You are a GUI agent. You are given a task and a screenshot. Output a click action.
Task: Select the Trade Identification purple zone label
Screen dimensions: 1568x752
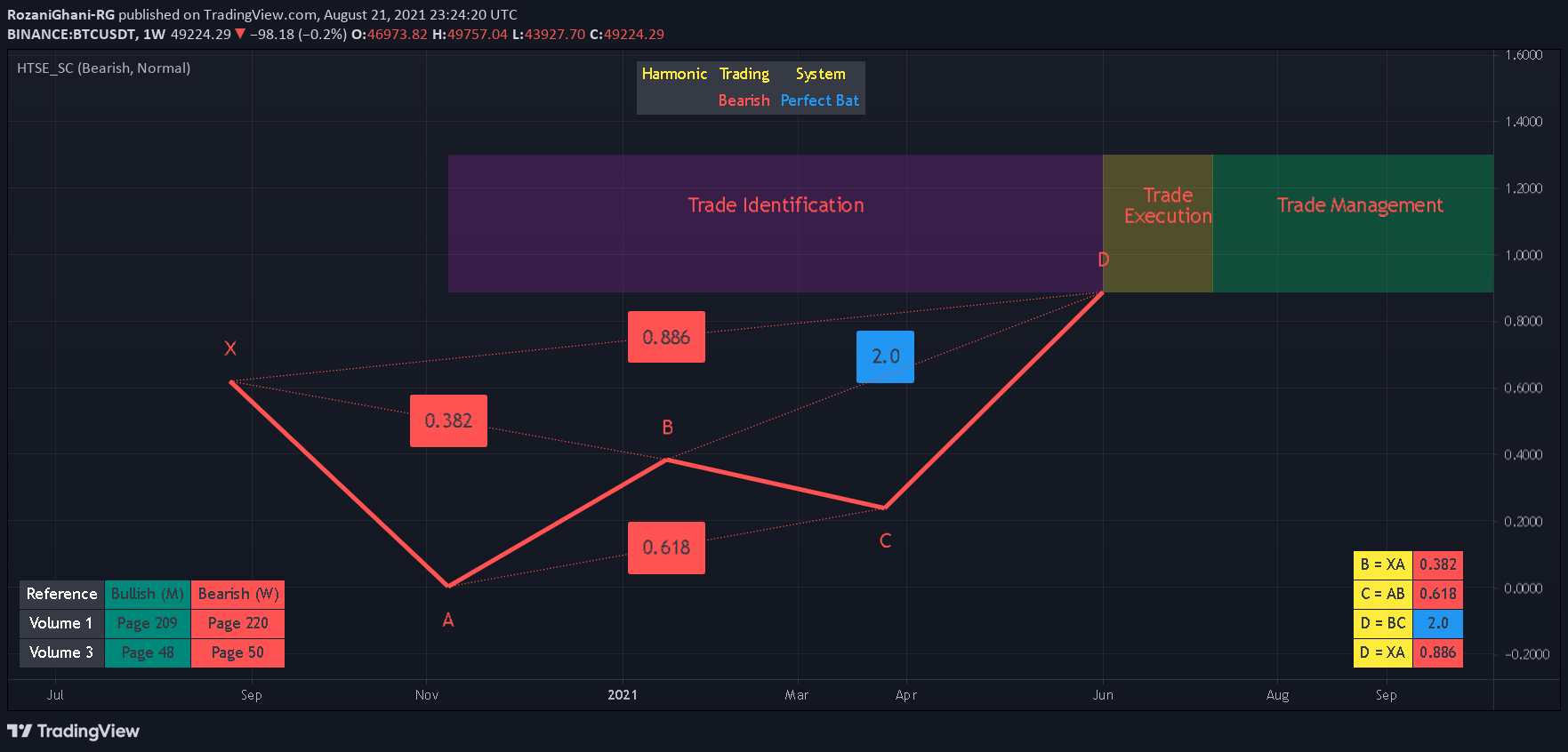[x=776, y=205]
